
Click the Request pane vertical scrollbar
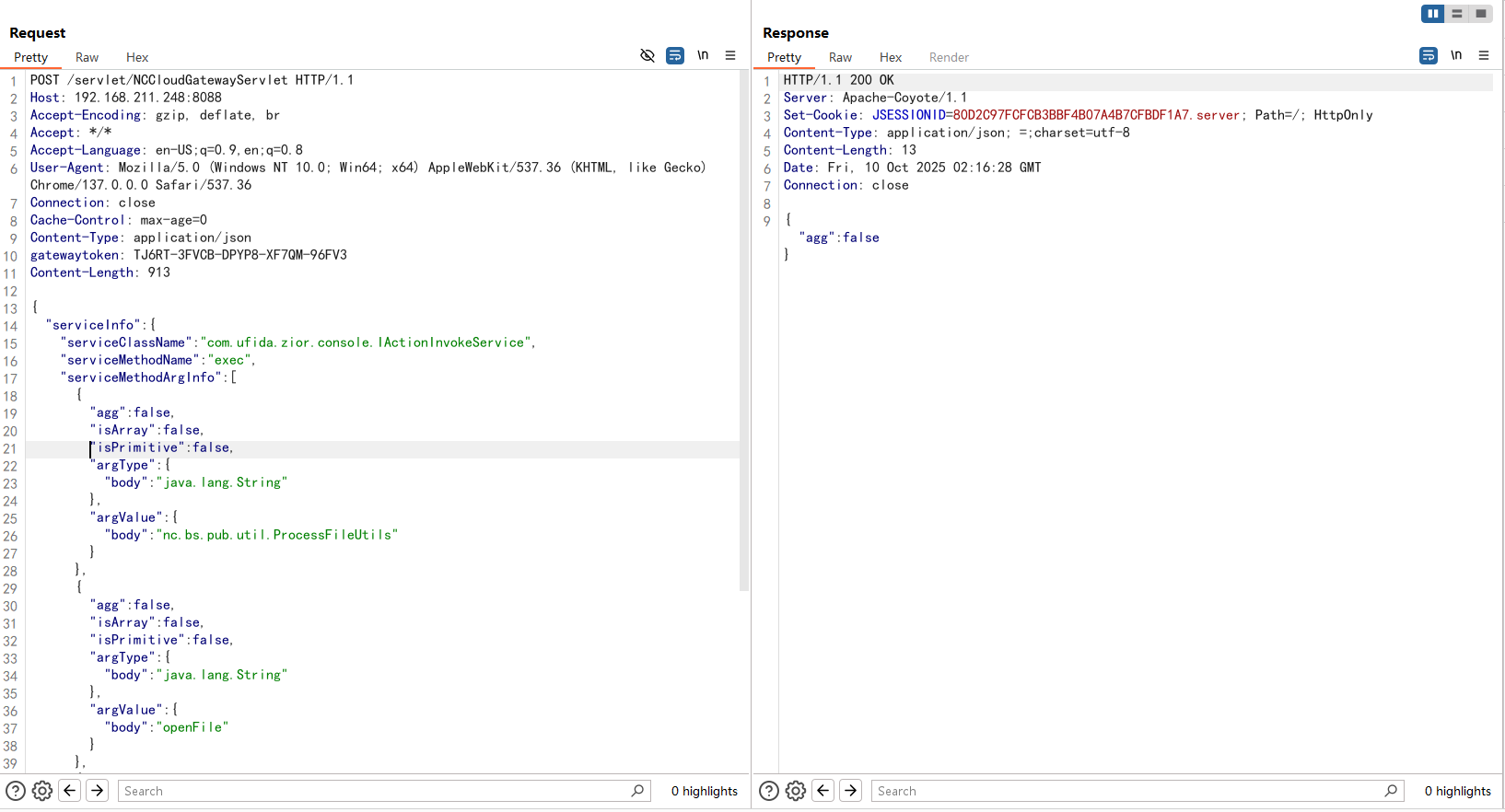point(744,331)
